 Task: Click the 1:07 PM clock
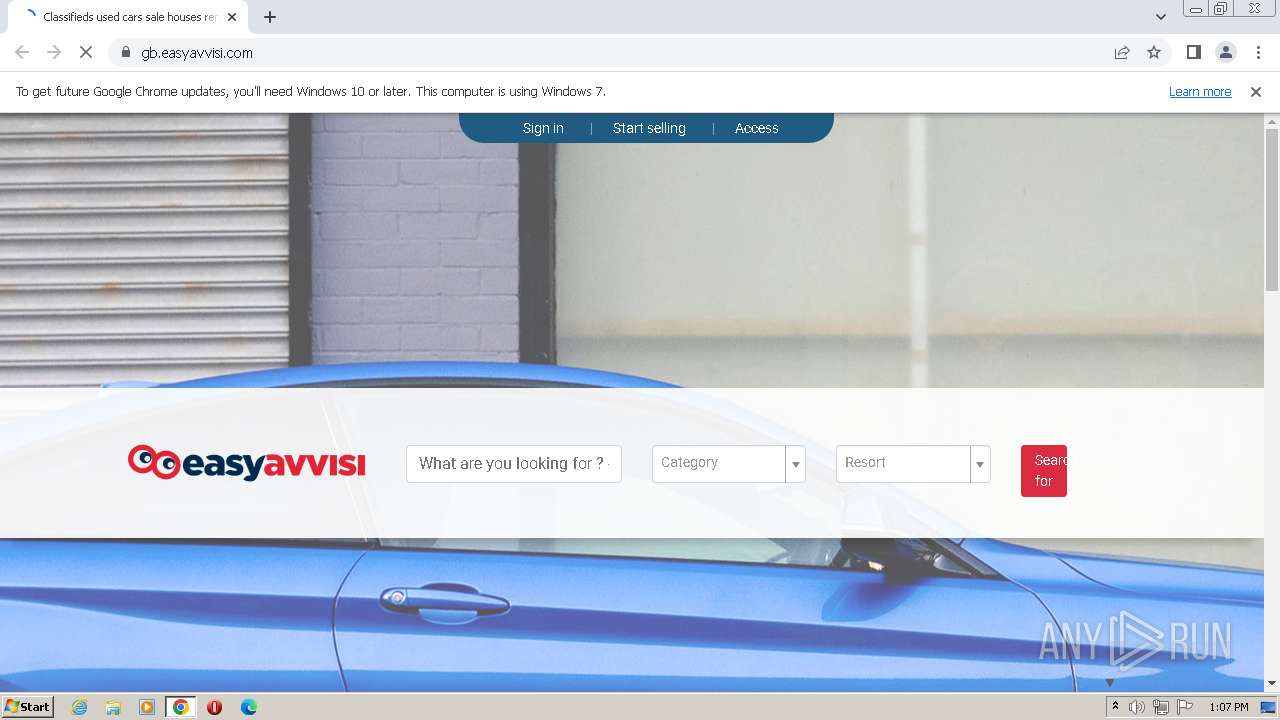pos(1228,707)
